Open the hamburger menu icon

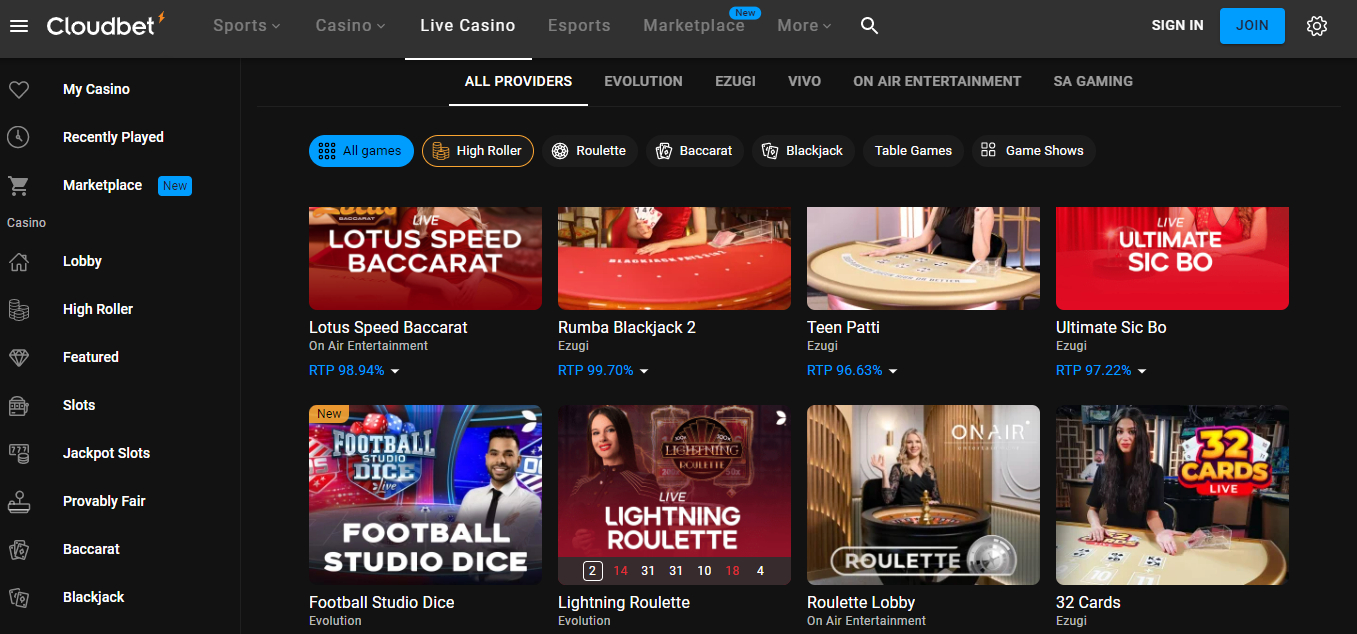tap(18, 26)
